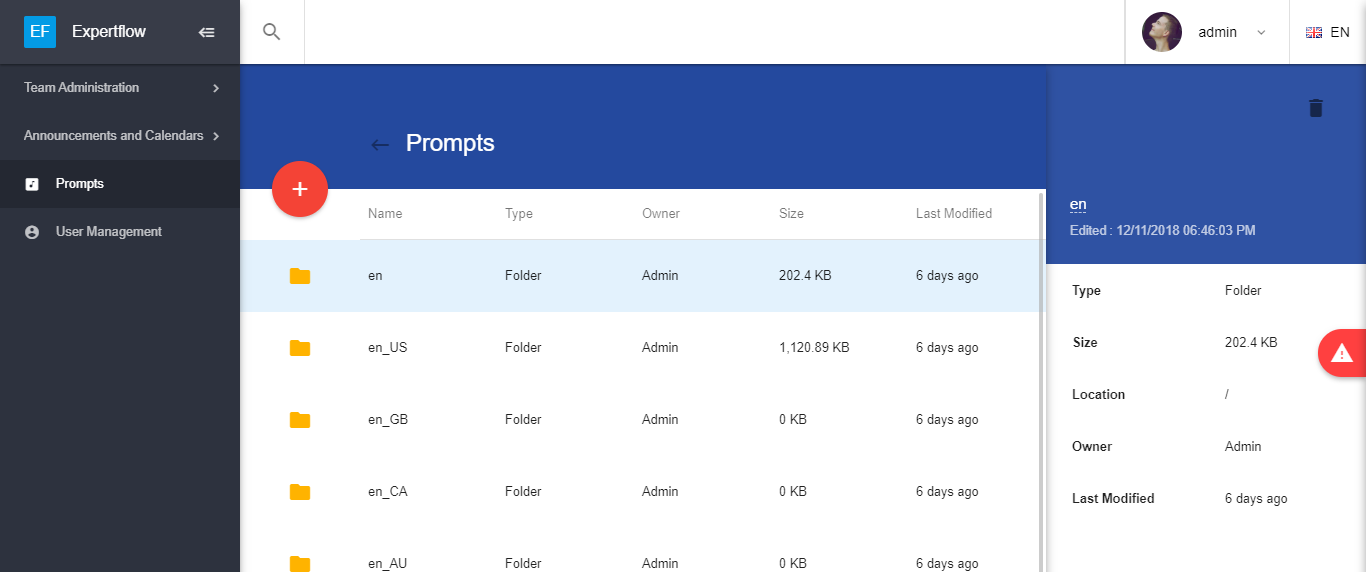Viewport: 1366px width, 572px height.
Task: Click the folder icon of en_US
Action: click(x=300, y=348)
